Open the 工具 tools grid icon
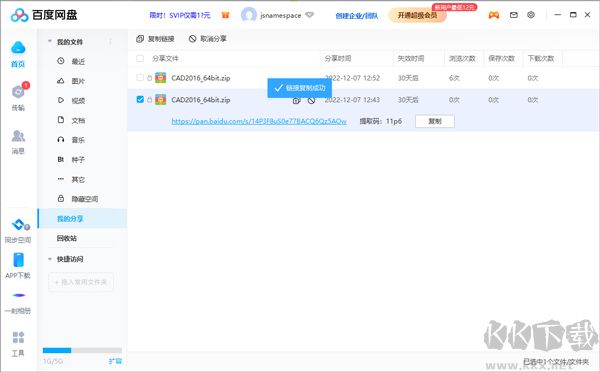The image size is (600, 372). coord(18,338)
